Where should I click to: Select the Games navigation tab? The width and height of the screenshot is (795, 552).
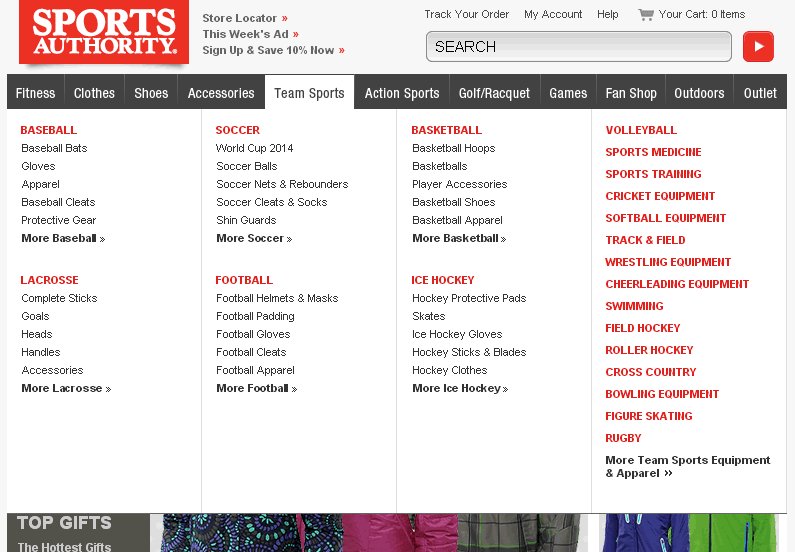pyautogui.click(x=568, y=93)
